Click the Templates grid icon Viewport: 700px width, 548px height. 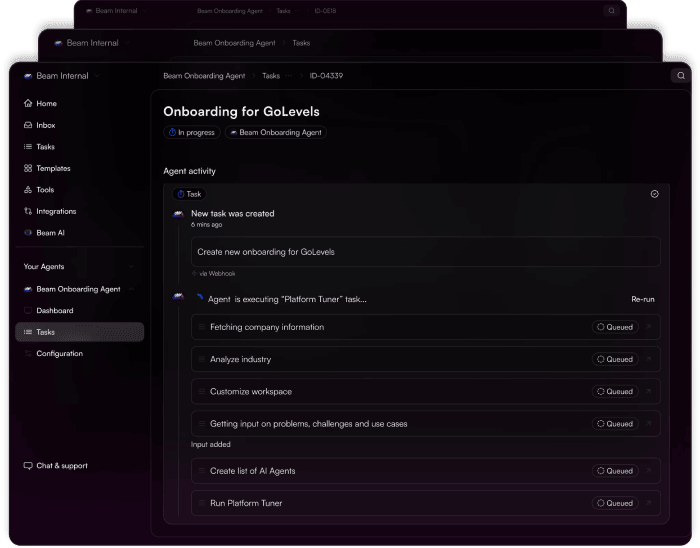tap(28, 168)
